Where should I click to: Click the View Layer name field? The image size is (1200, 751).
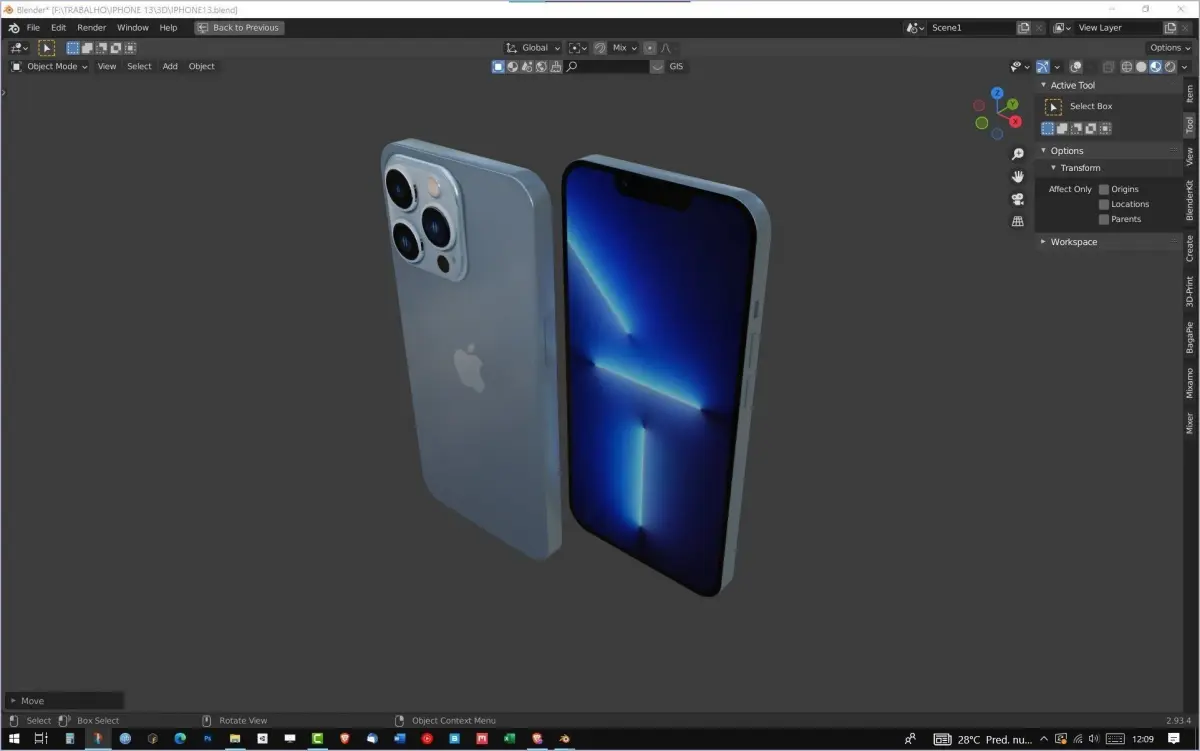point(1118,28)
